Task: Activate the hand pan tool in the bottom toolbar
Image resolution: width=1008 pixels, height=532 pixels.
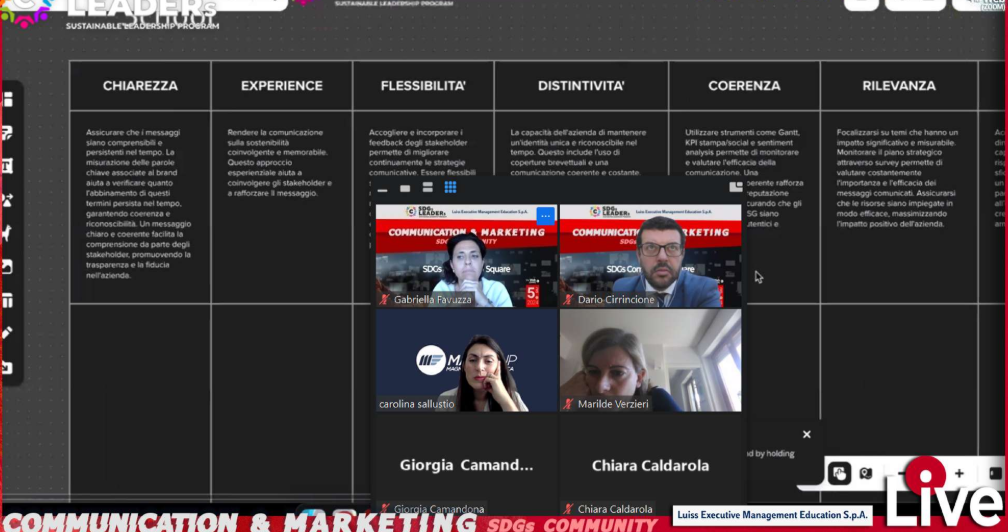Action: pos(838,473)
